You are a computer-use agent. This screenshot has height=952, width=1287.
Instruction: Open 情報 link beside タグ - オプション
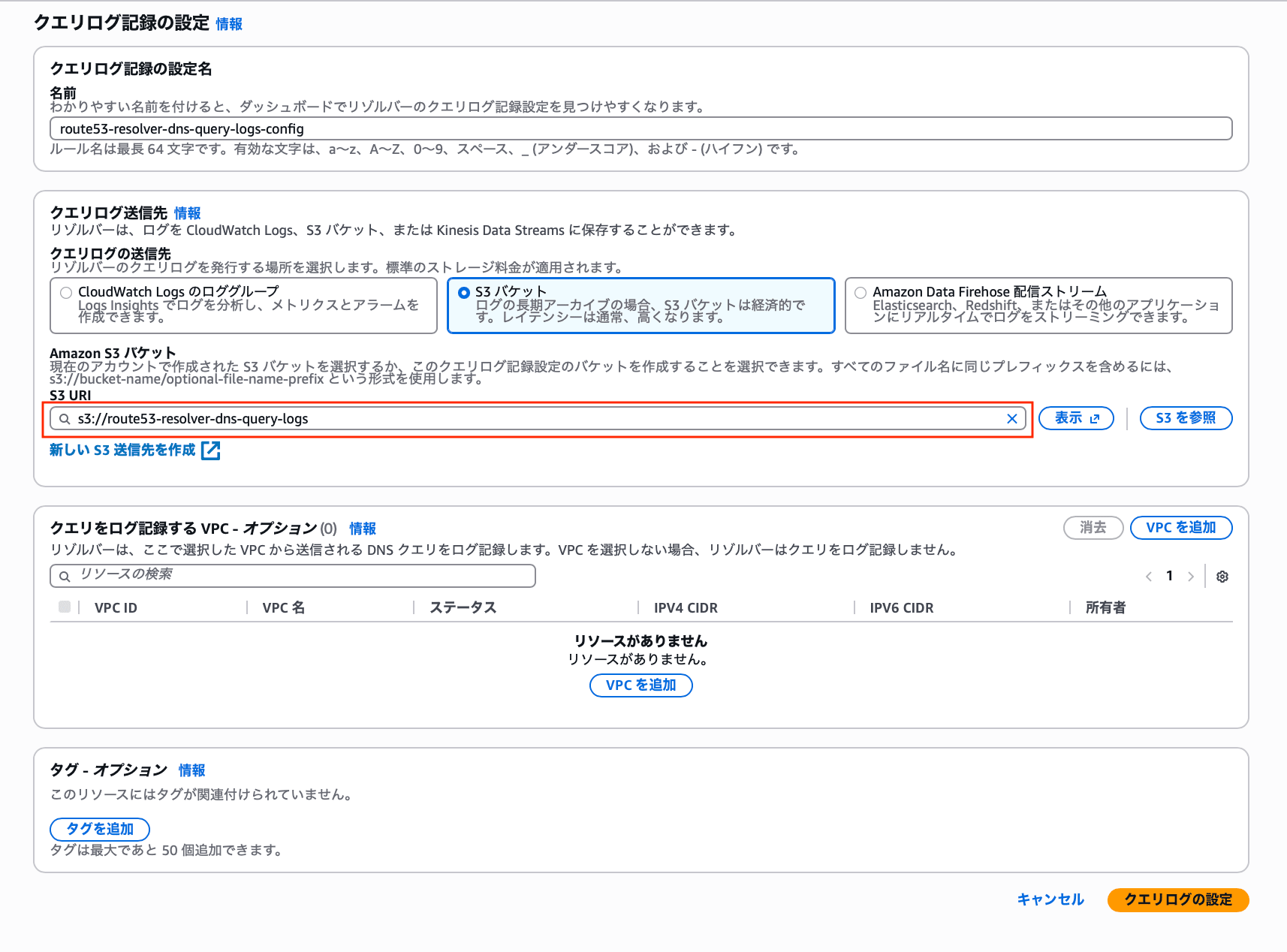click(192, 770)
